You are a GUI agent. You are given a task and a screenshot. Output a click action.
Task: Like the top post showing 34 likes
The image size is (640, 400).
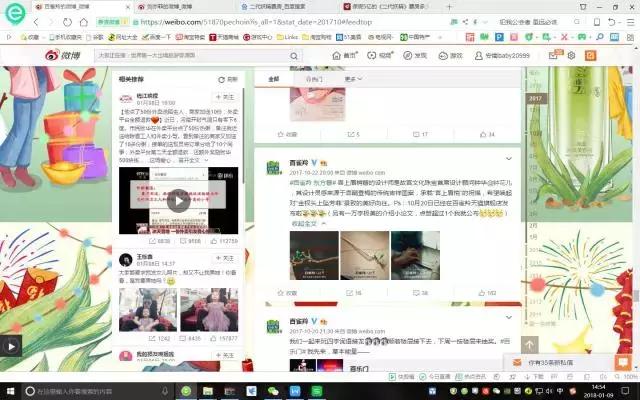coord(487,134)
